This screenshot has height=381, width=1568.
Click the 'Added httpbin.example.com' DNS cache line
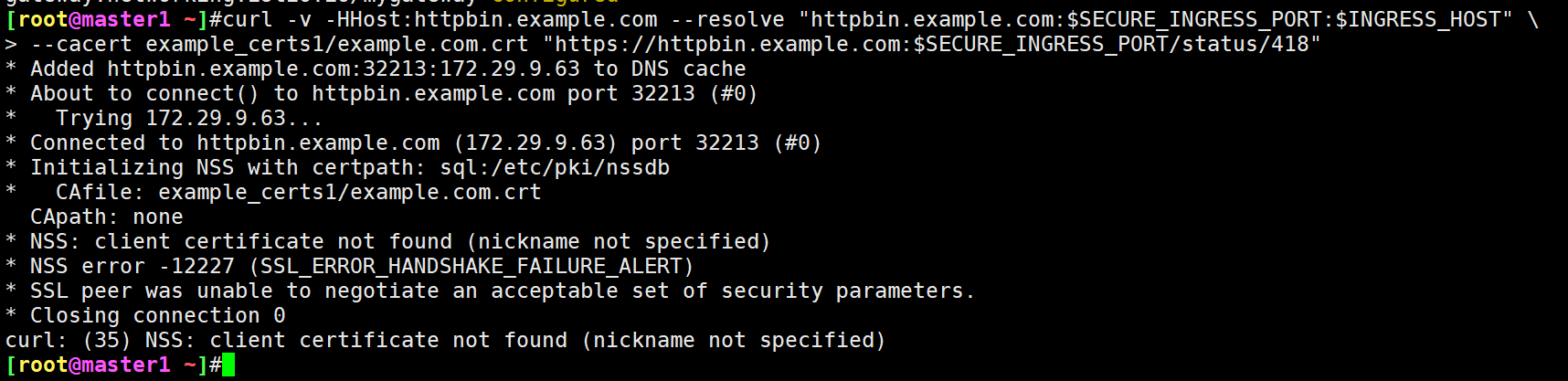pyautogui.click(x=376, y=69)
